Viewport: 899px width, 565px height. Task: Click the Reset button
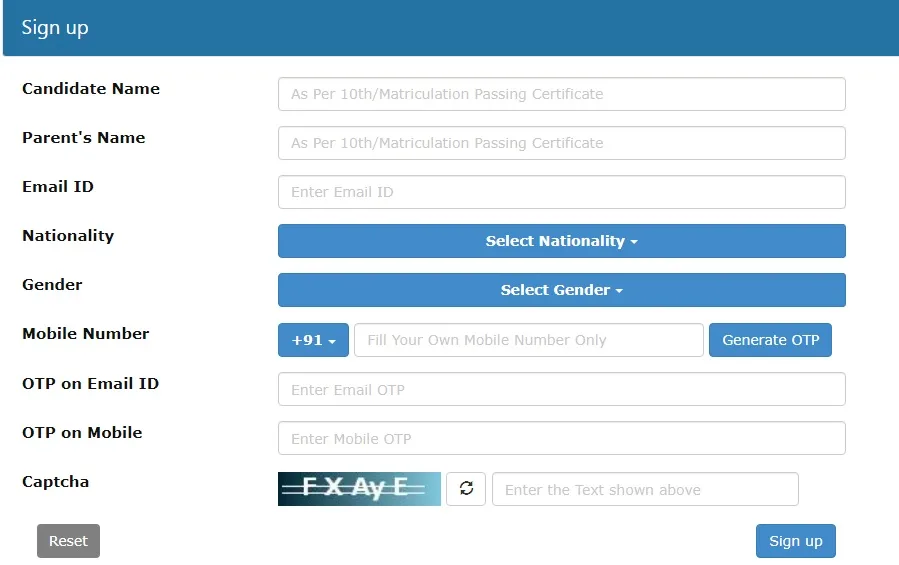pyautogui.click(x=68, y=541)
